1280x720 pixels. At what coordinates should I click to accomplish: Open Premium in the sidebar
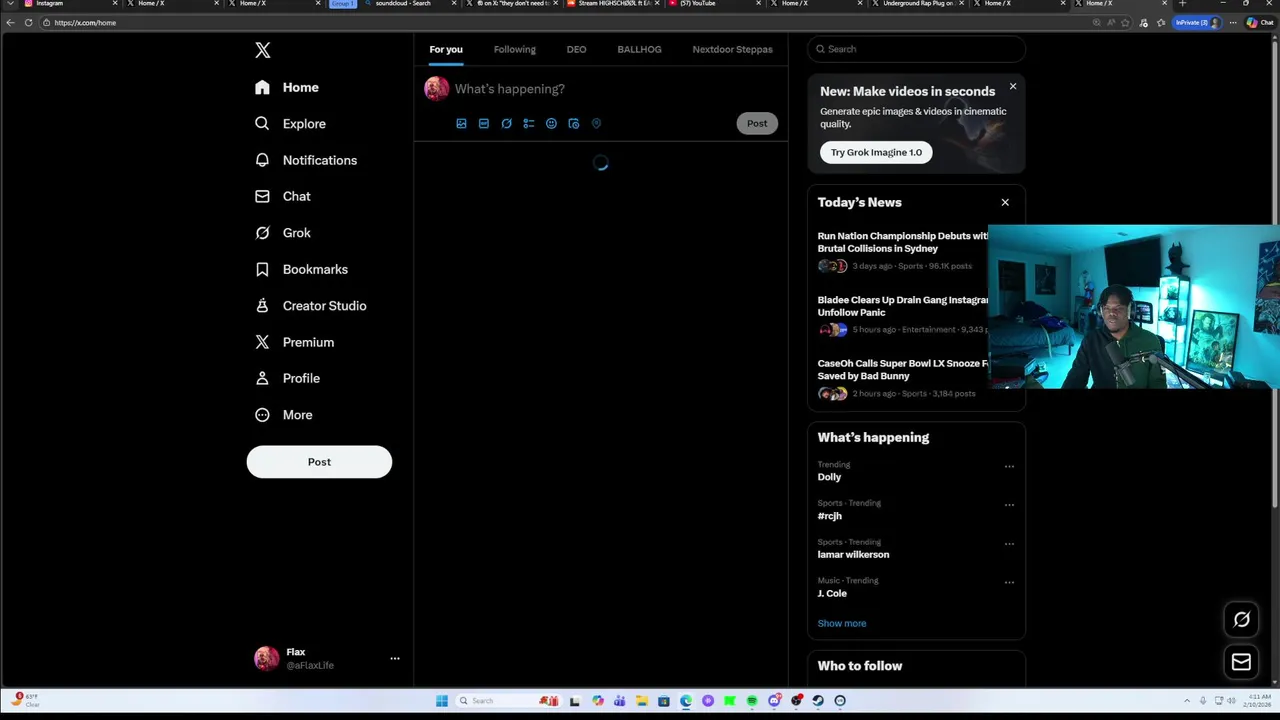point(295,342)
